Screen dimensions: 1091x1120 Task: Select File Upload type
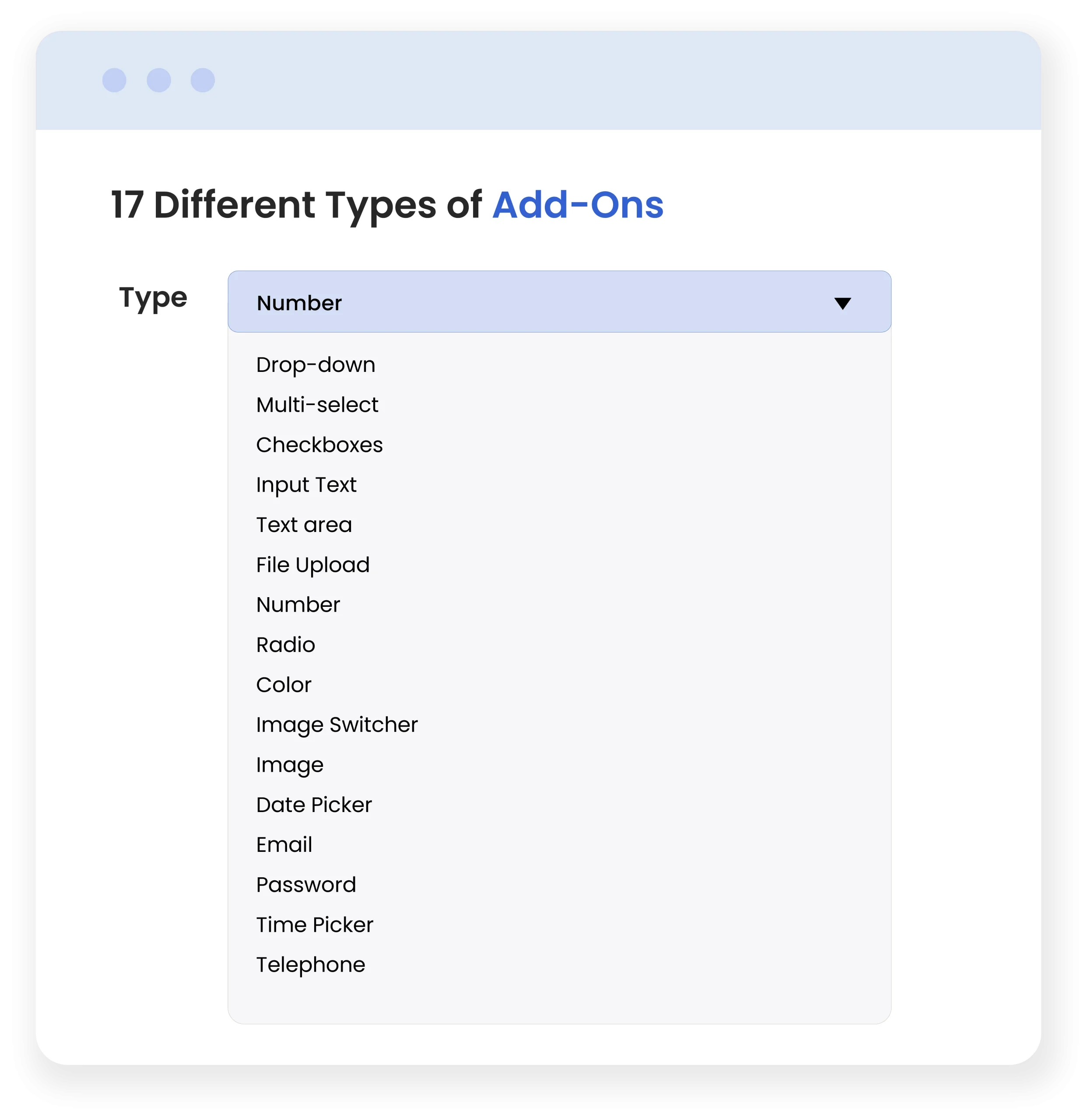[x=313, y=565]
